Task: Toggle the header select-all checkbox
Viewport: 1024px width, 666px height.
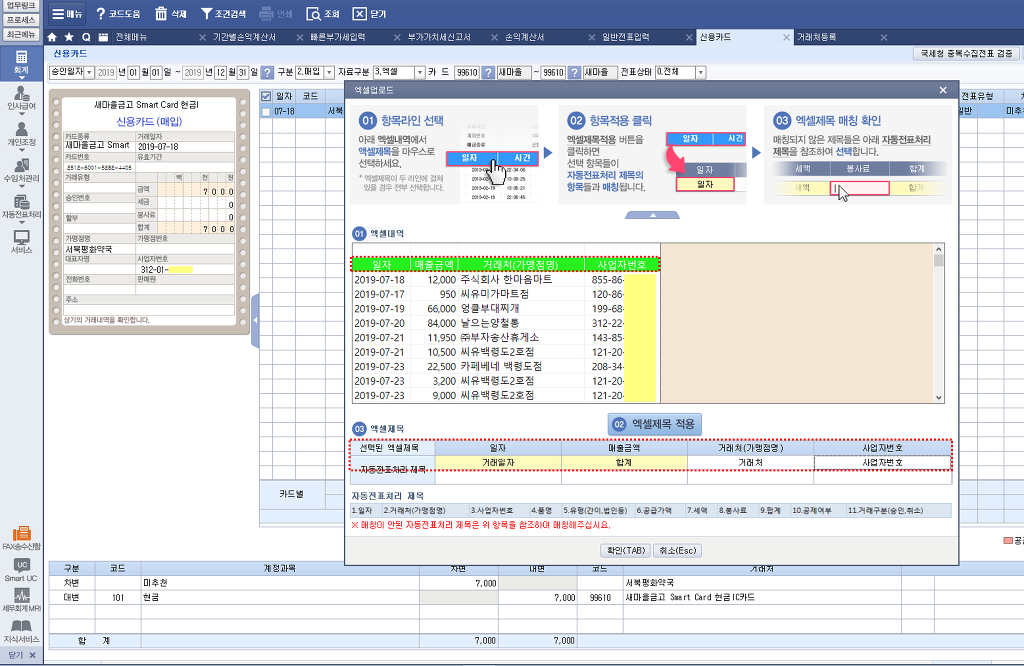Action: point(265,96)
